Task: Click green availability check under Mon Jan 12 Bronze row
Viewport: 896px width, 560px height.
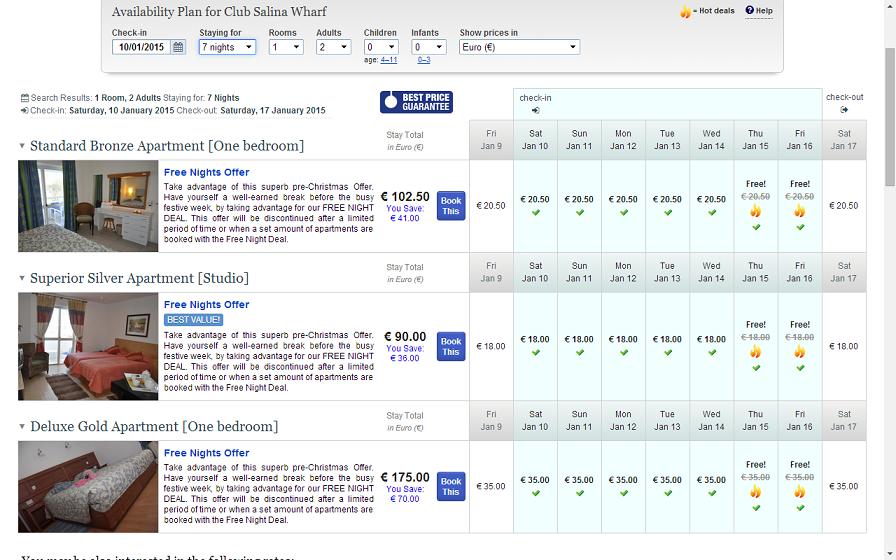Action: (623, 213)
